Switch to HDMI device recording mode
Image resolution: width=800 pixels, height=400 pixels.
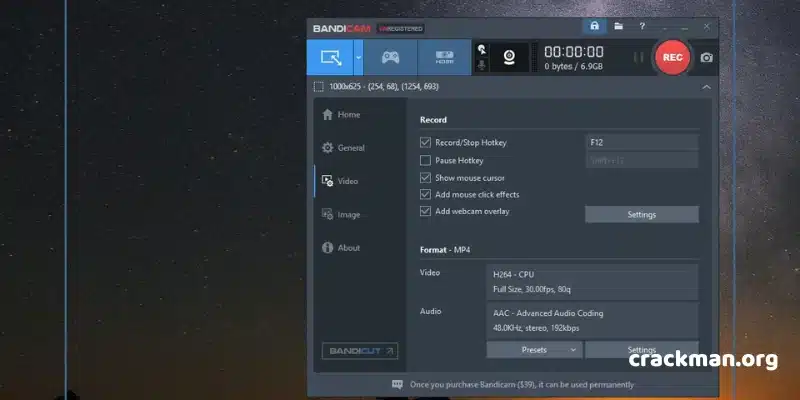(444, 57)
